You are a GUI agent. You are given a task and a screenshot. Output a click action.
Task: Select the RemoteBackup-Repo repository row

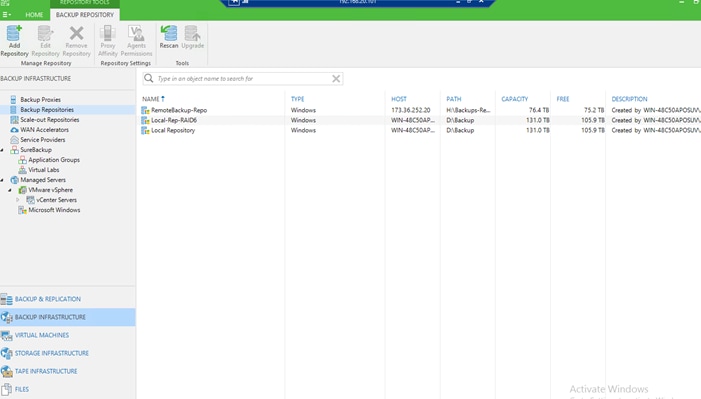point(420,110)
